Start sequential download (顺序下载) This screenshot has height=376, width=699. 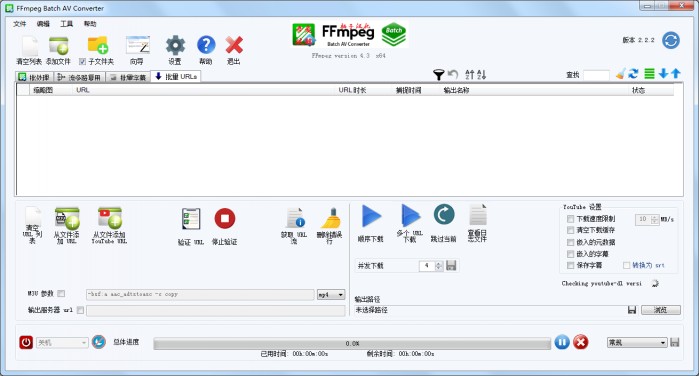371,216
